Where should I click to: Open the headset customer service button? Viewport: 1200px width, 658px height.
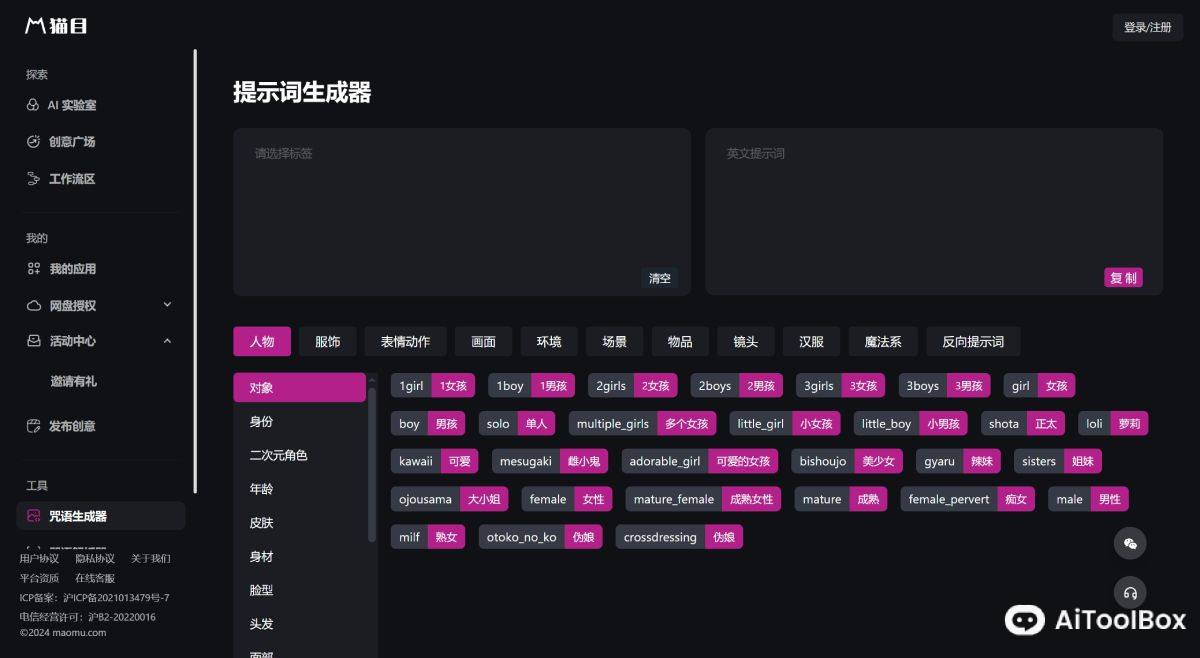click(1130, 592)
